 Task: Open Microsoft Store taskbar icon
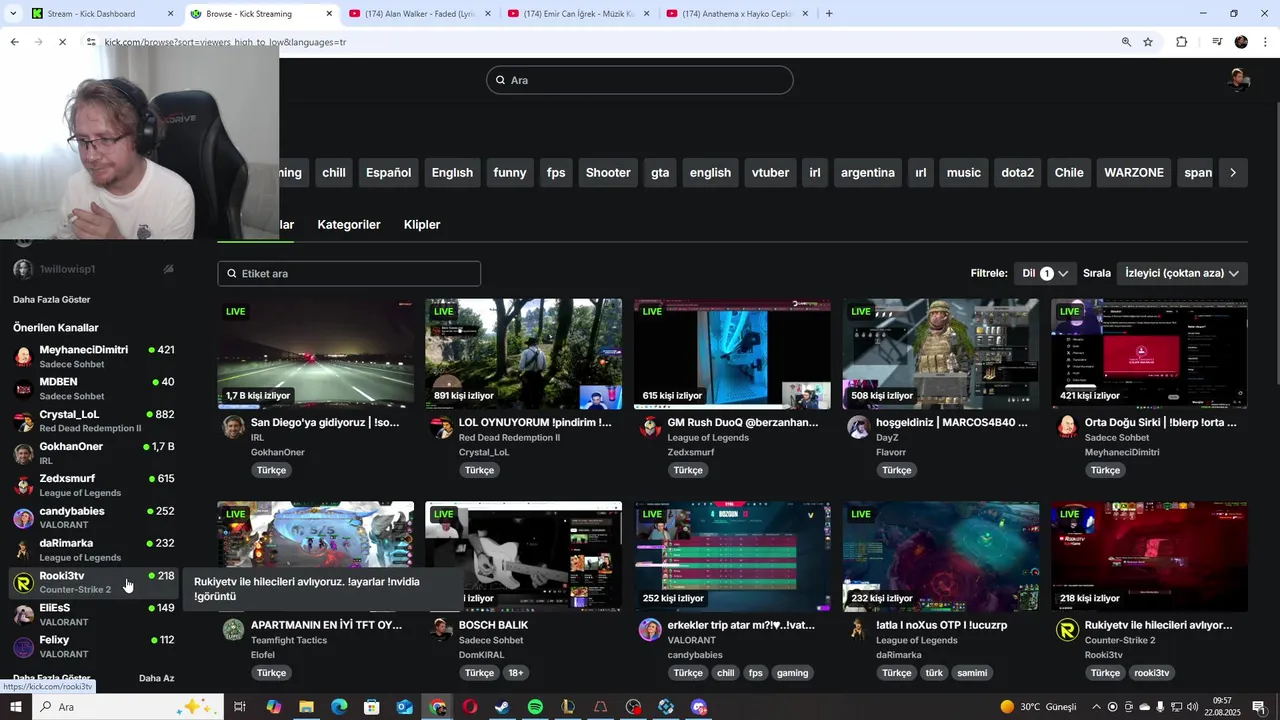[x=371, y=707]
